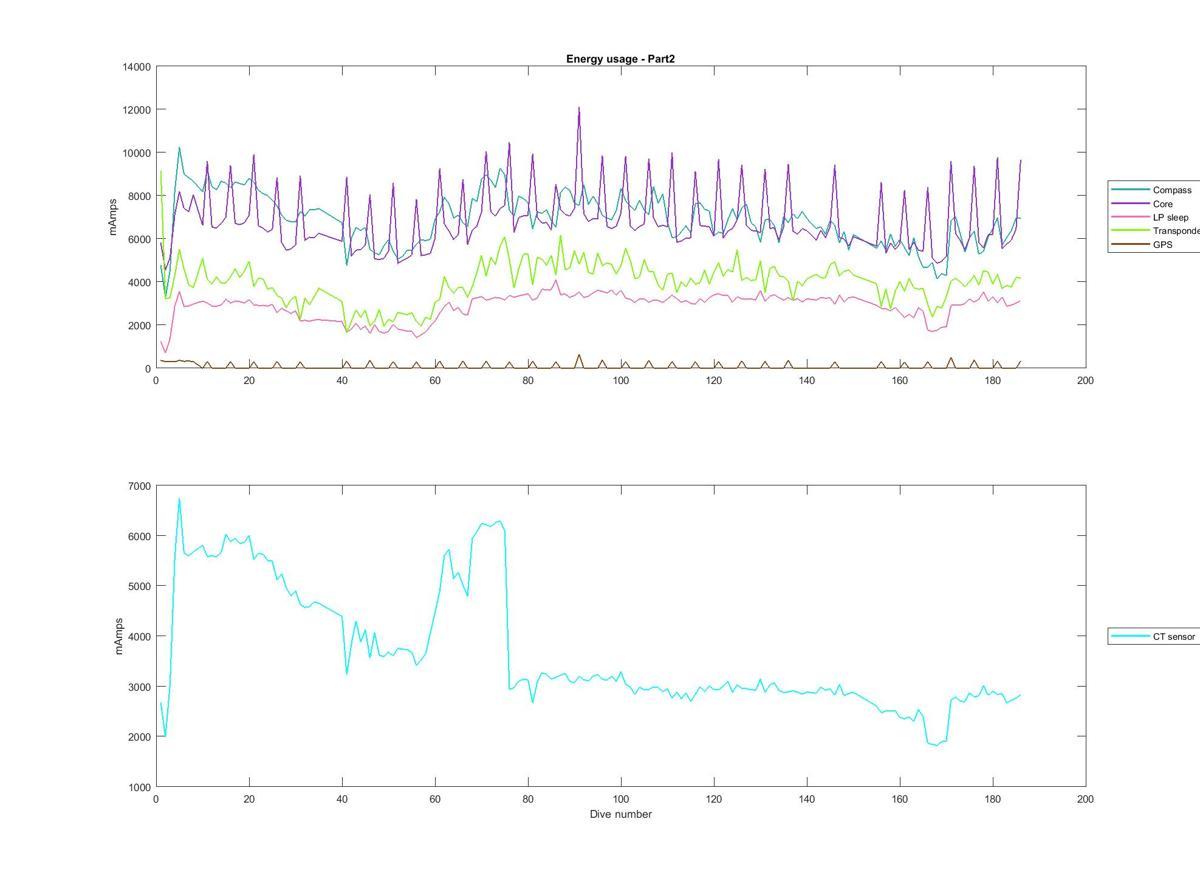Click the 1000 tick on lower y-axis
The height and width of the screenshot is (885, 1200).
tap(140, 787)
